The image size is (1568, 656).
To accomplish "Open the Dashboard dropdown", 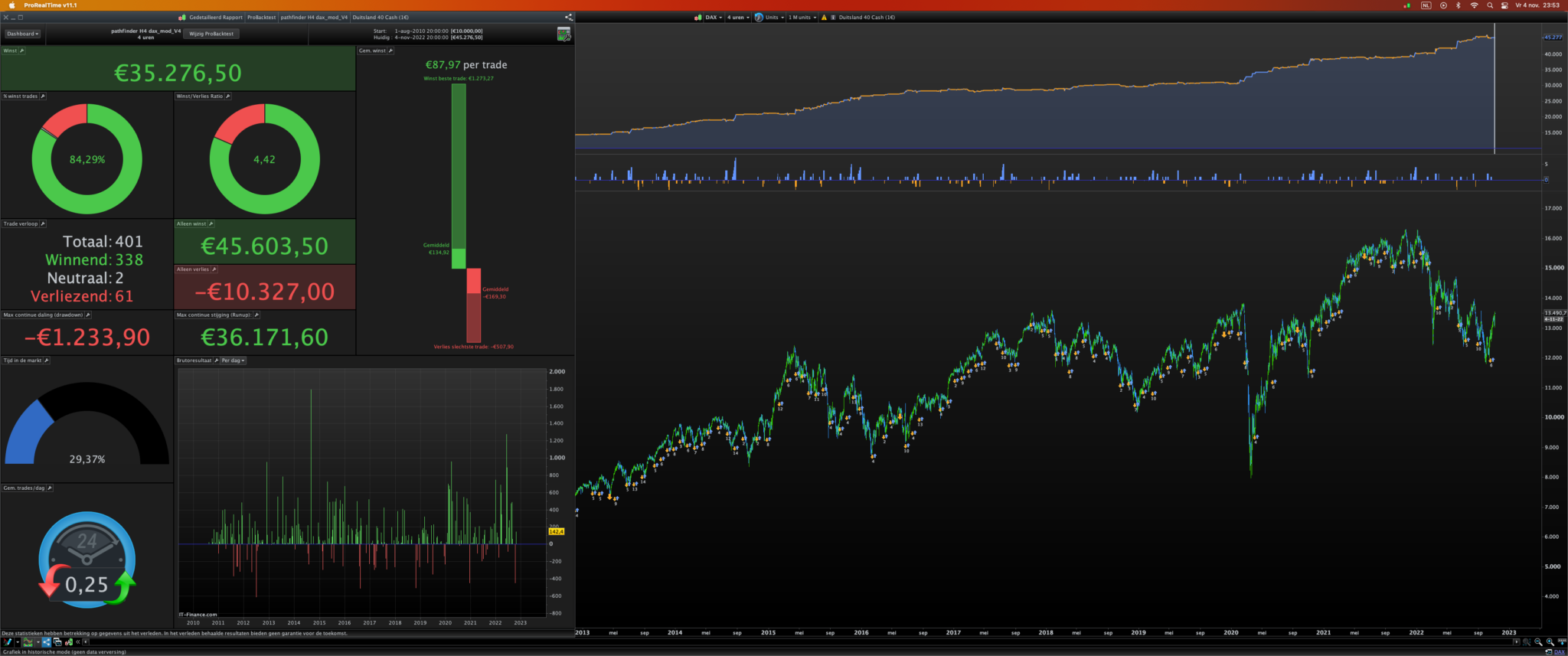I will click(x=22, y=34).
